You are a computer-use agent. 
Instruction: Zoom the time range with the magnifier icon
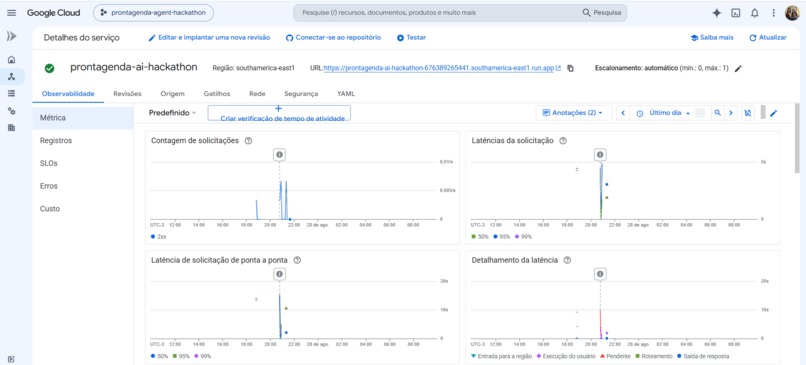click(717, 113)
